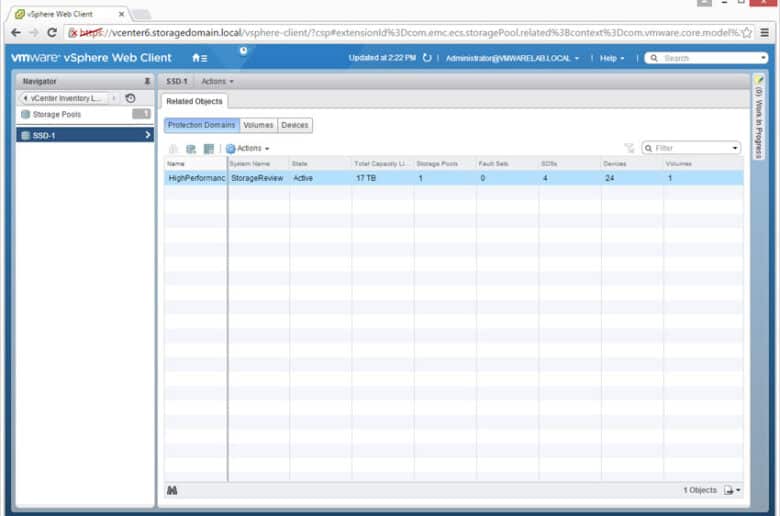The width and height of the screenshot is (780, 516).
Task: Sort by the Fault Sets column header
Action: click(507, 164)
